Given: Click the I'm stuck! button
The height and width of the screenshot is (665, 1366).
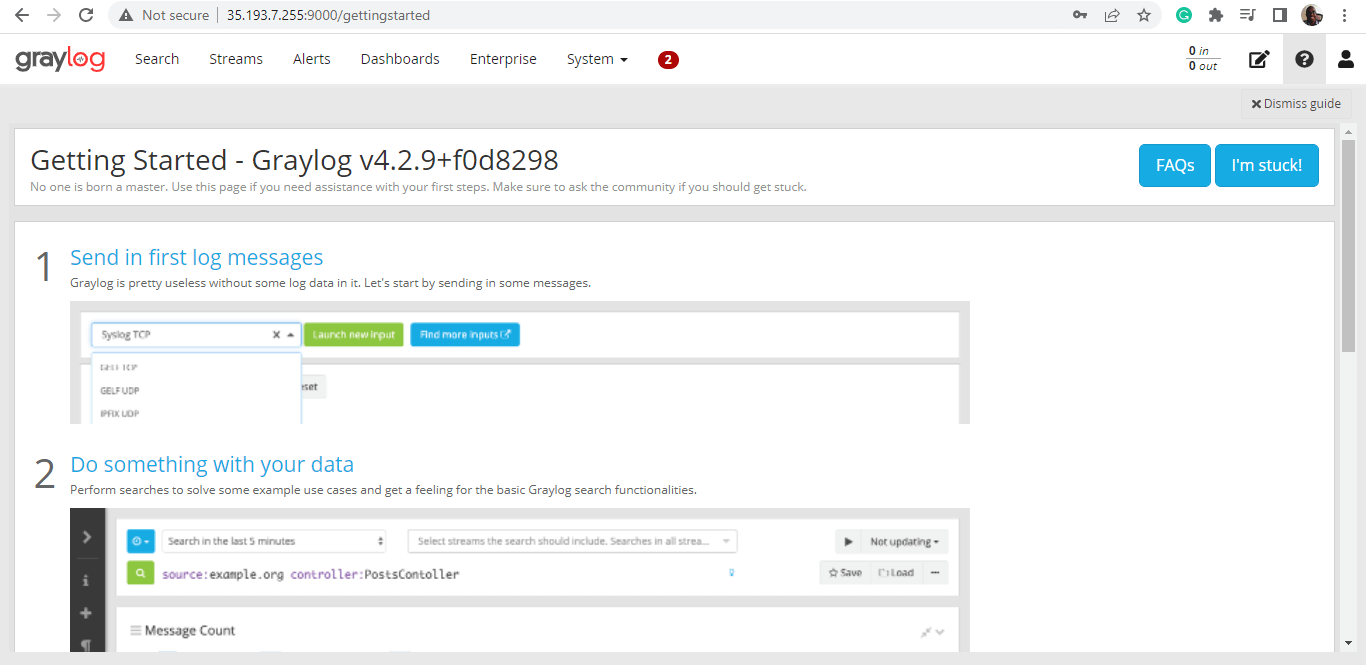Looking at the screenshot, I should (1267, 165).
